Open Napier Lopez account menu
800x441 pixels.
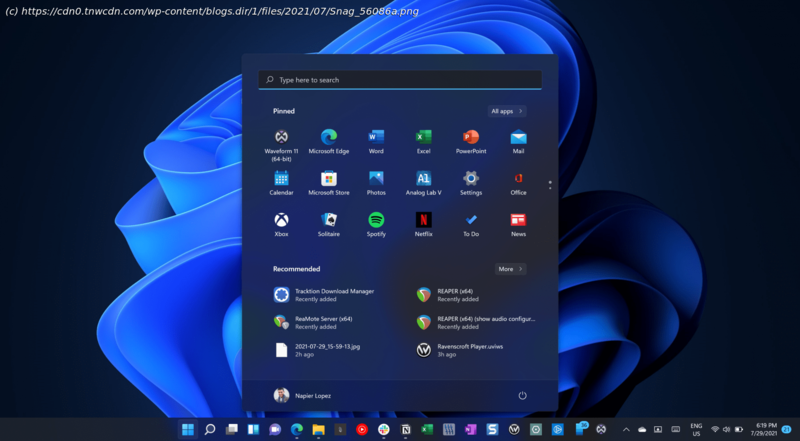tap(302, 396)
